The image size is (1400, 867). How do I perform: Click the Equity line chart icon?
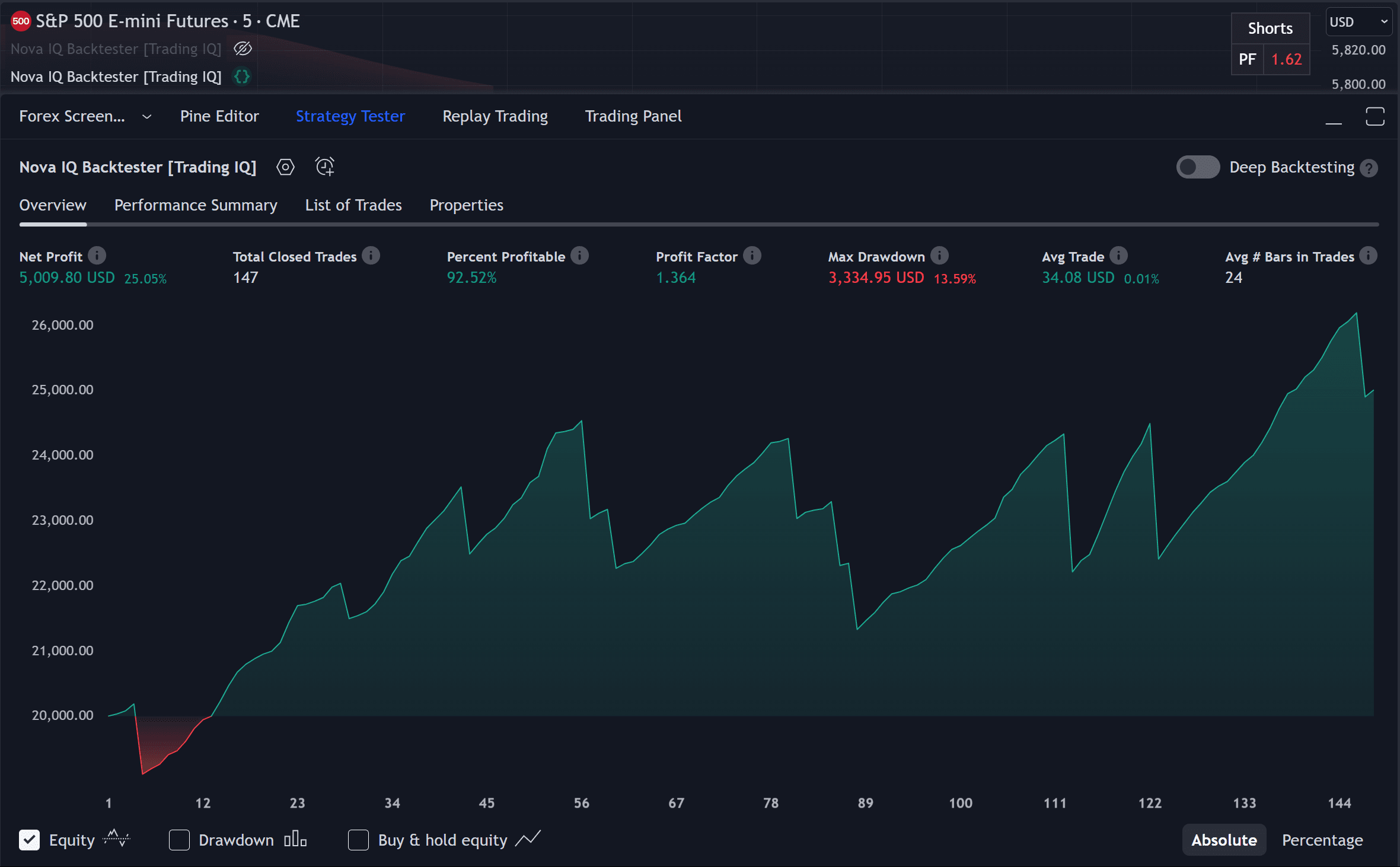coord(117,839)
